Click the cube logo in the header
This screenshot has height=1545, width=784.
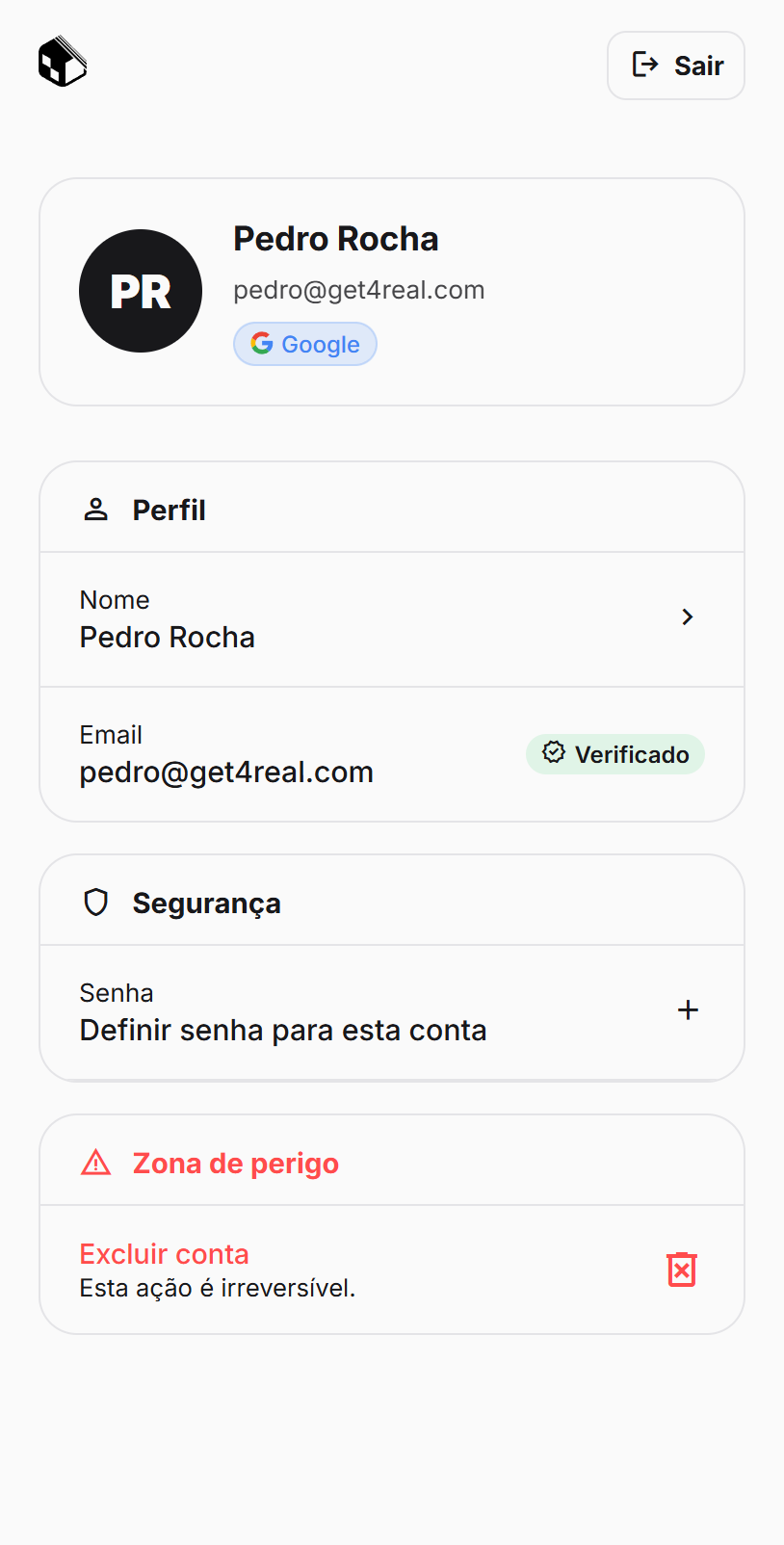pos(63,62)
